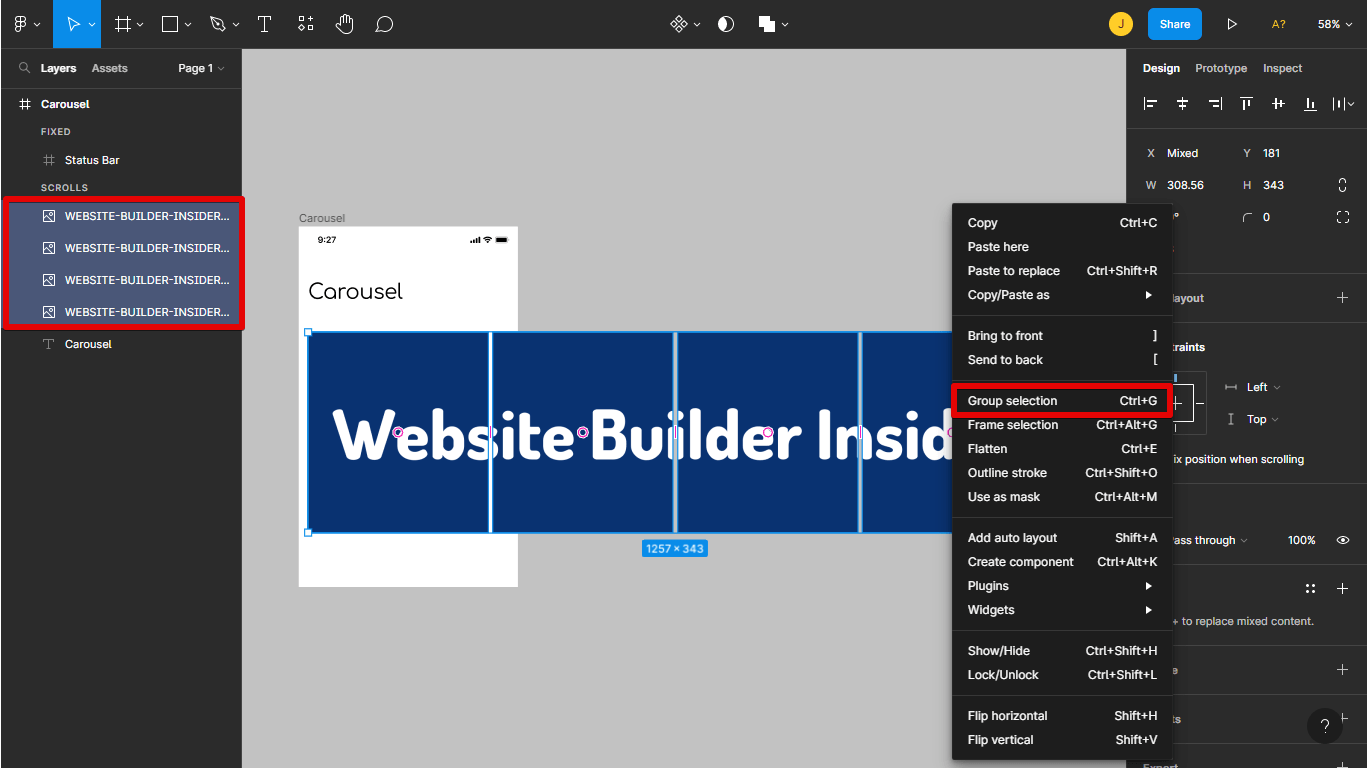The image size is (1367, 768).
Task: Open the Resources panel icon
Action: (x=304, y=23)
